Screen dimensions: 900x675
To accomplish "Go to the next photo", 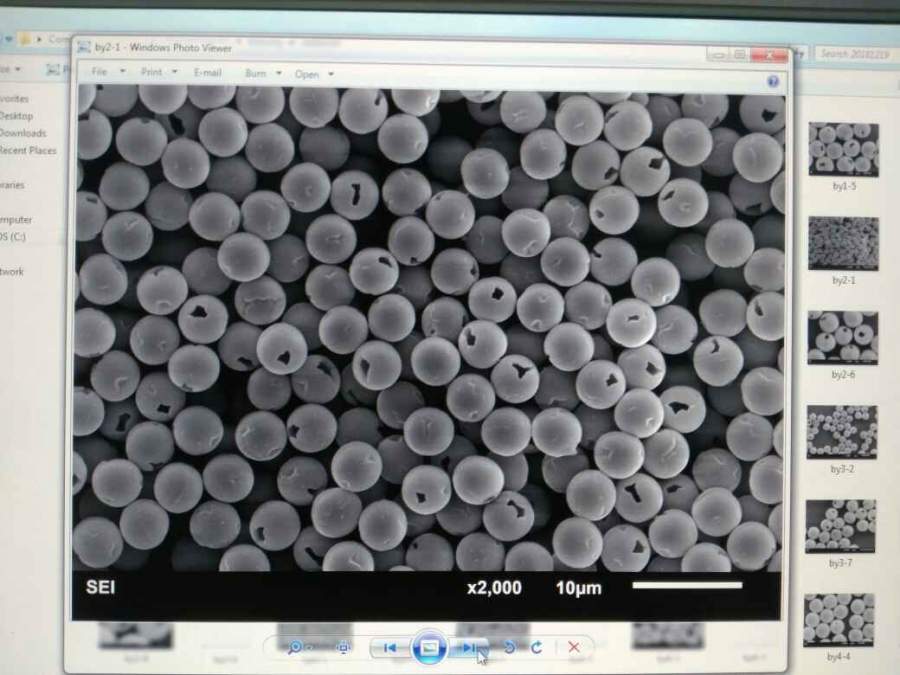I will click(468, 648).
